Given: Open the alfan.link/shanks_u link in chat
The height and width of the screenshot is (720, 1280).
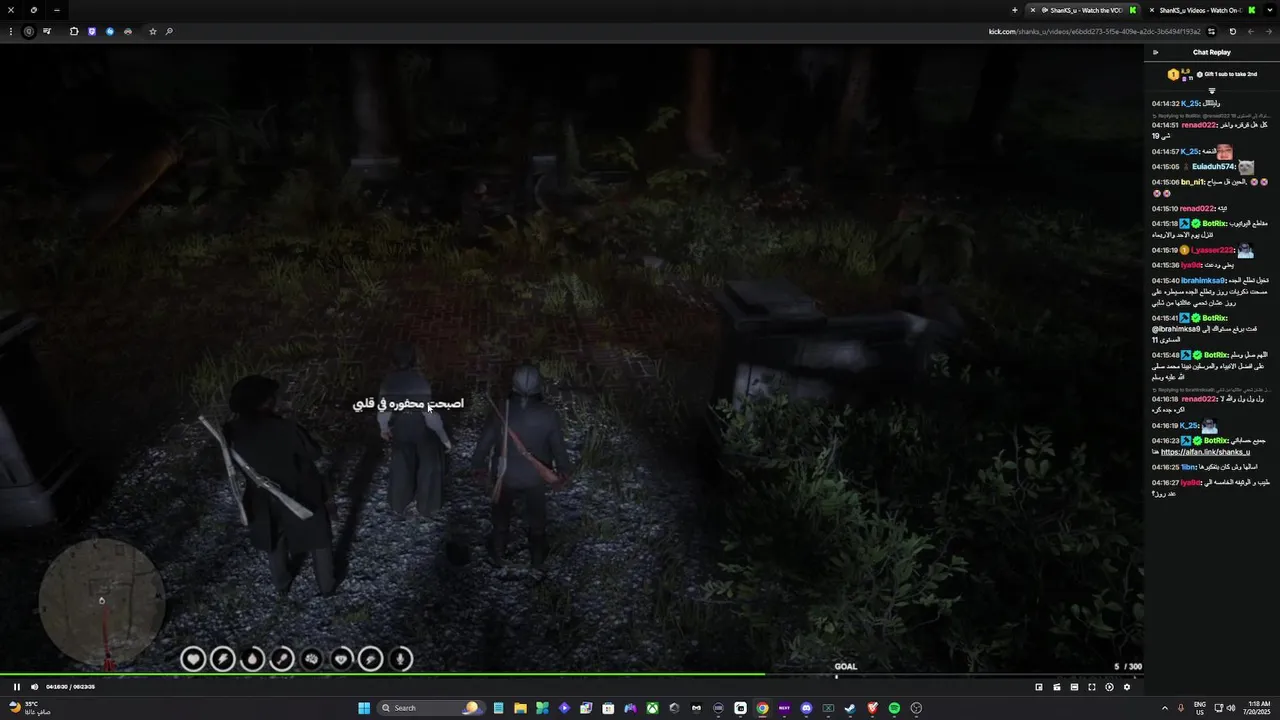Looking at the screenshot, I should [1205, 452].
